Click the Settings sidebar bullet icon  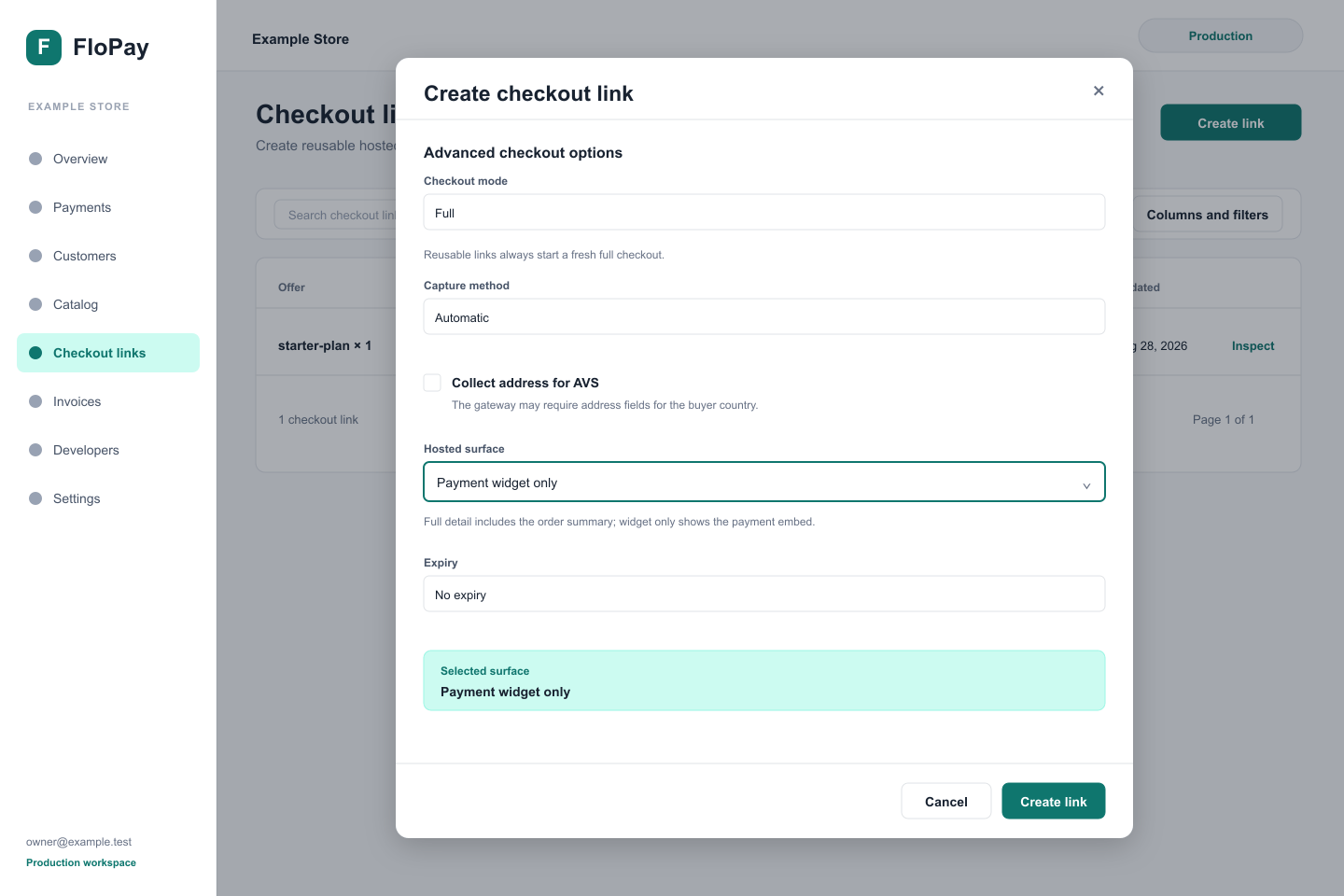tap(35, 498)
